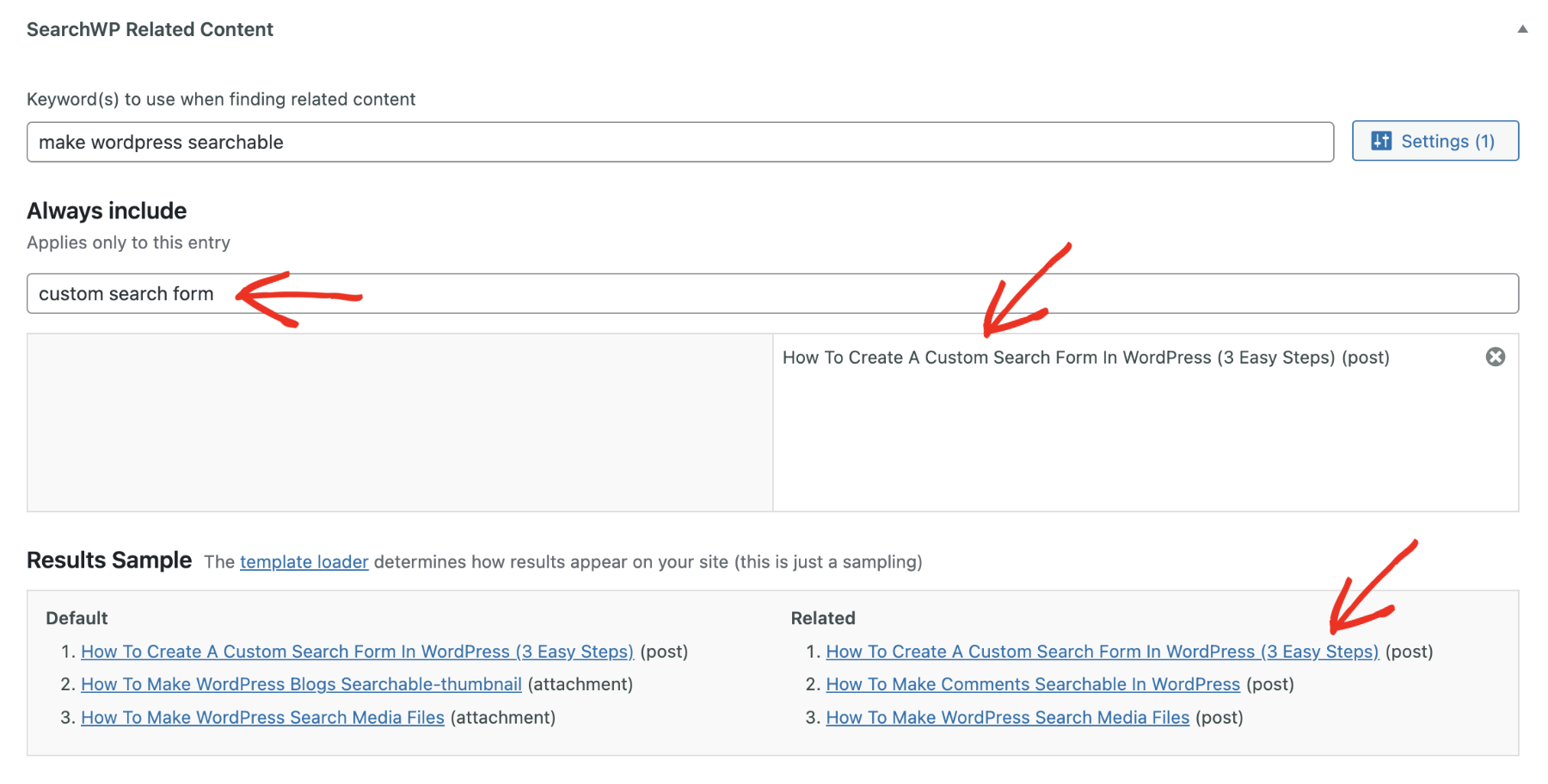
Task: Click the Default column label
Action: 77,618
